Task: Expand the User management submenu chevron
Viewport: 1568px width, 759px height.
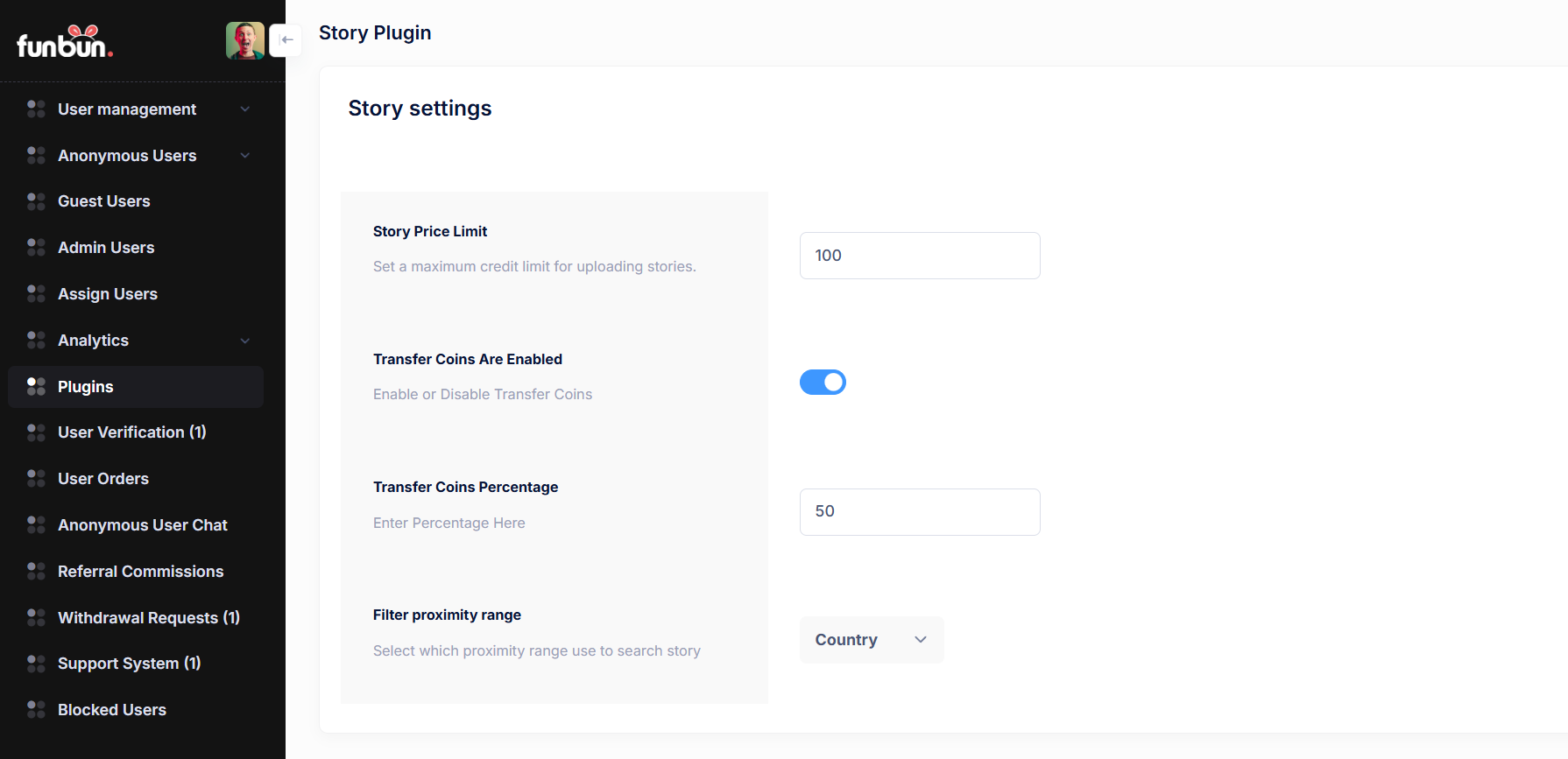Action: click(x=245, y=109)
